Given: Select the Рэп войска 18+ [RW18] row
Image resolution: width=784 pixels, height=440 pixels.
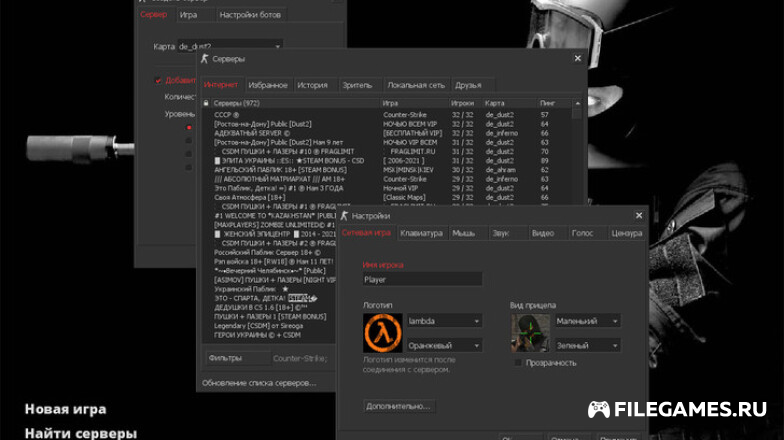Looking at the screenshot, I should click(x=269, y=262).
